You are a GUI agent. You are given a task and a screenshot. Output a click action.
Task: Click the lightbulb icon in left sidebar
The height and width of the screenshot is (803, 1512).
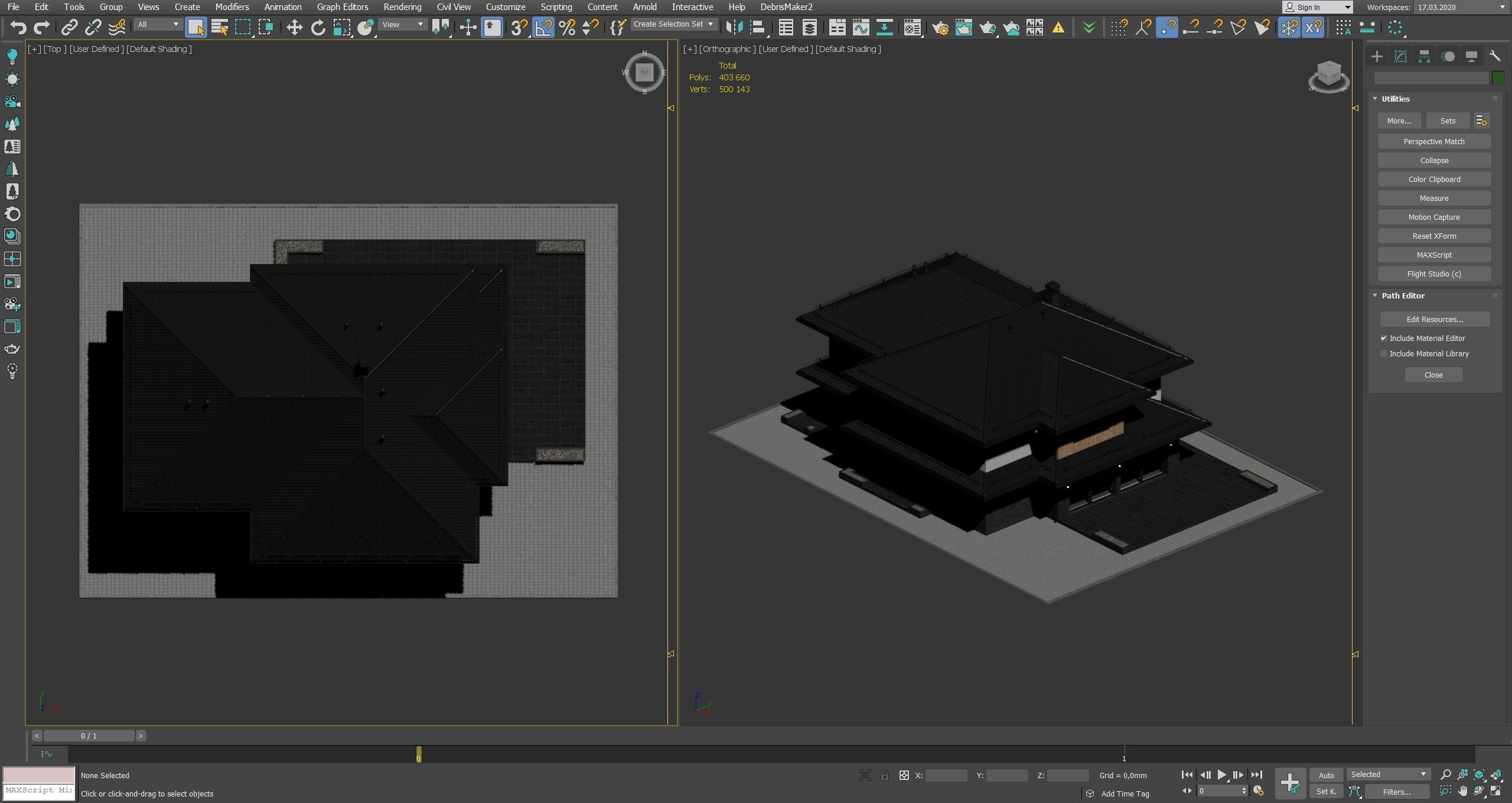coord(12,56)
